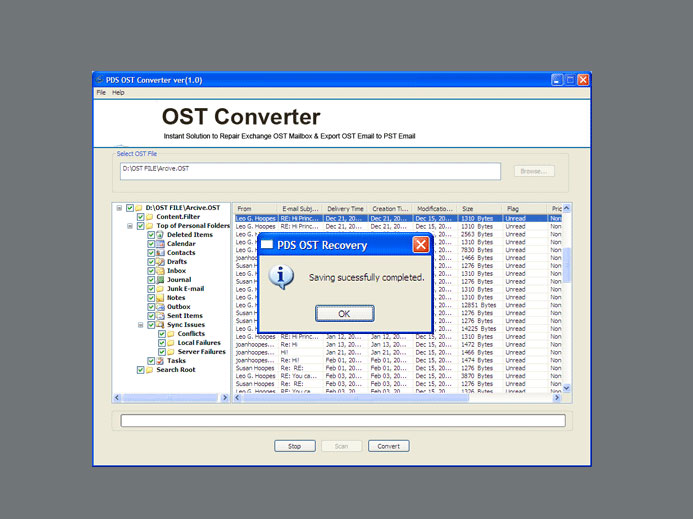
Task: Close the PDS OST Recovery dialog
Action: coord(421,244)
